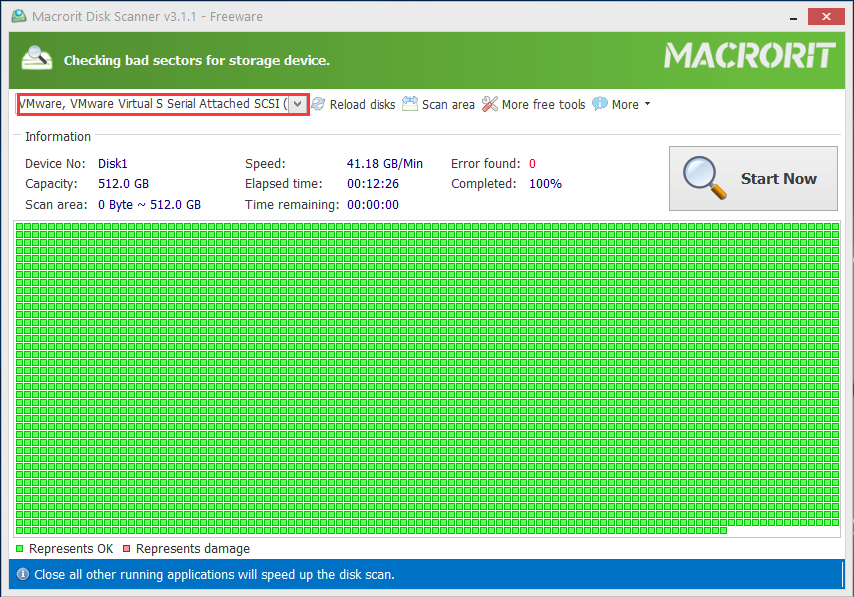Click the More info bubble icon
Image resolution: width=854 pixels, height=597 pixels.
pyautogui.click(x=600, y=103)
